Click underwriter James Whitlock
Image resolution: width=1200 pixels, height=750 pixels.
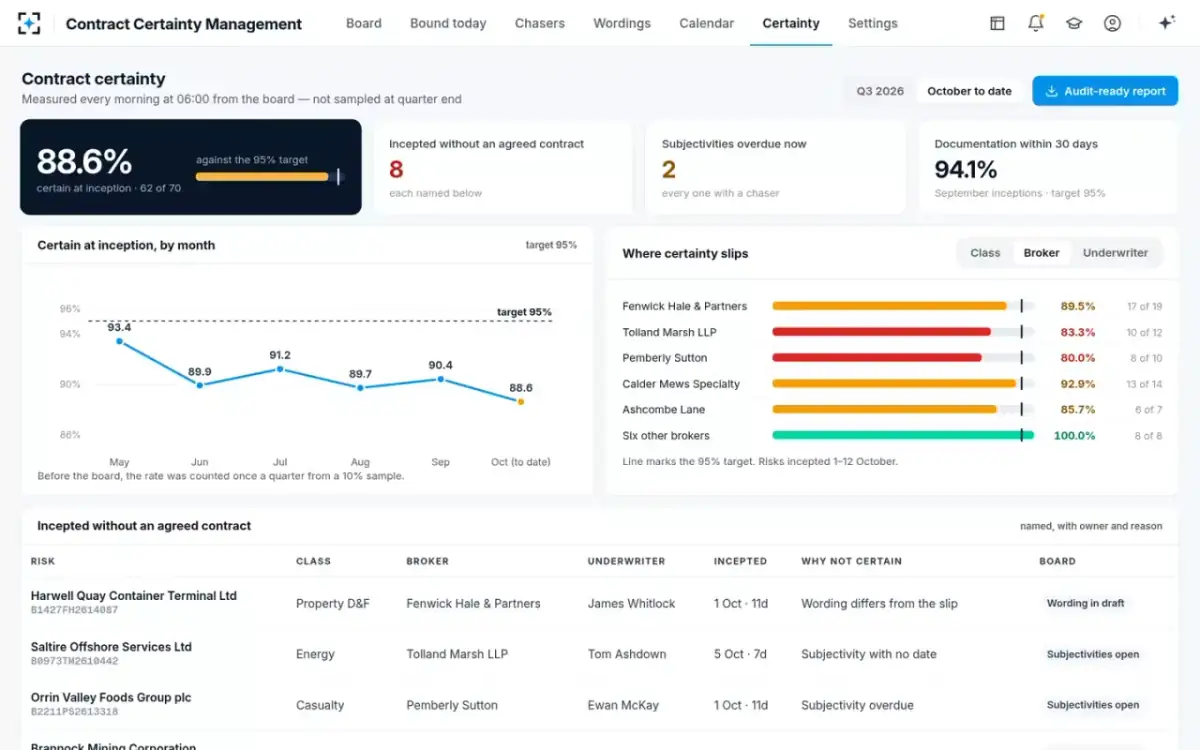(x=631, y=603)
